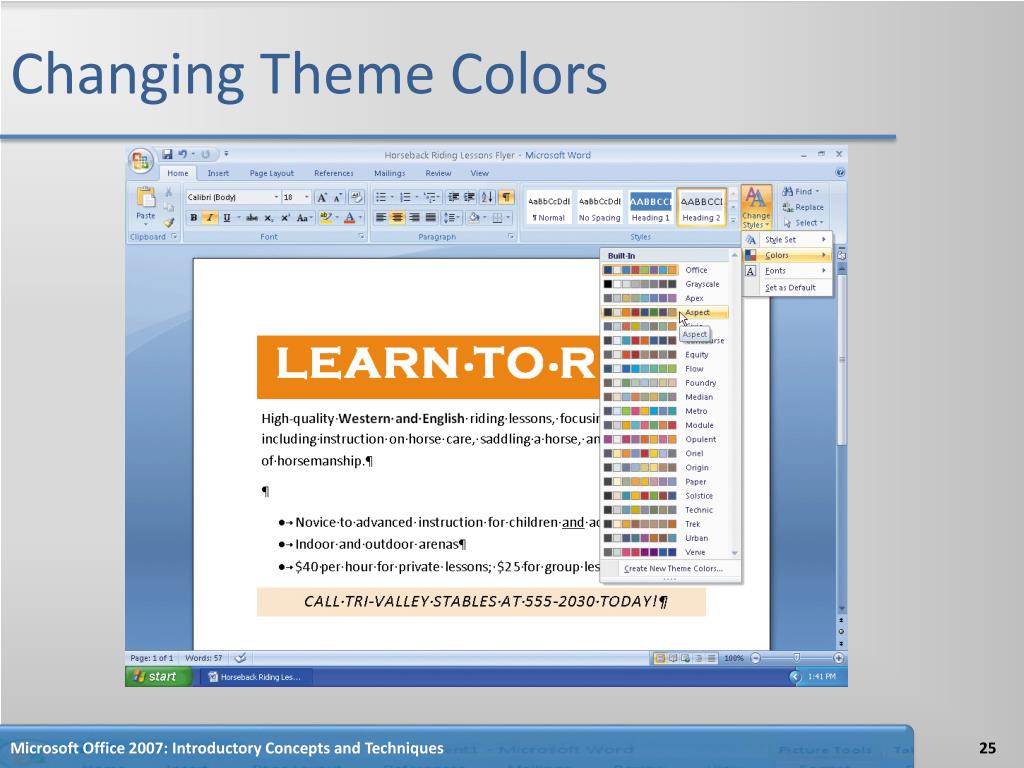Choose Fonts from Change Styles menu
Image resolution: width=1024 pixels, height=768 pixels.
[x=787, y=270]
